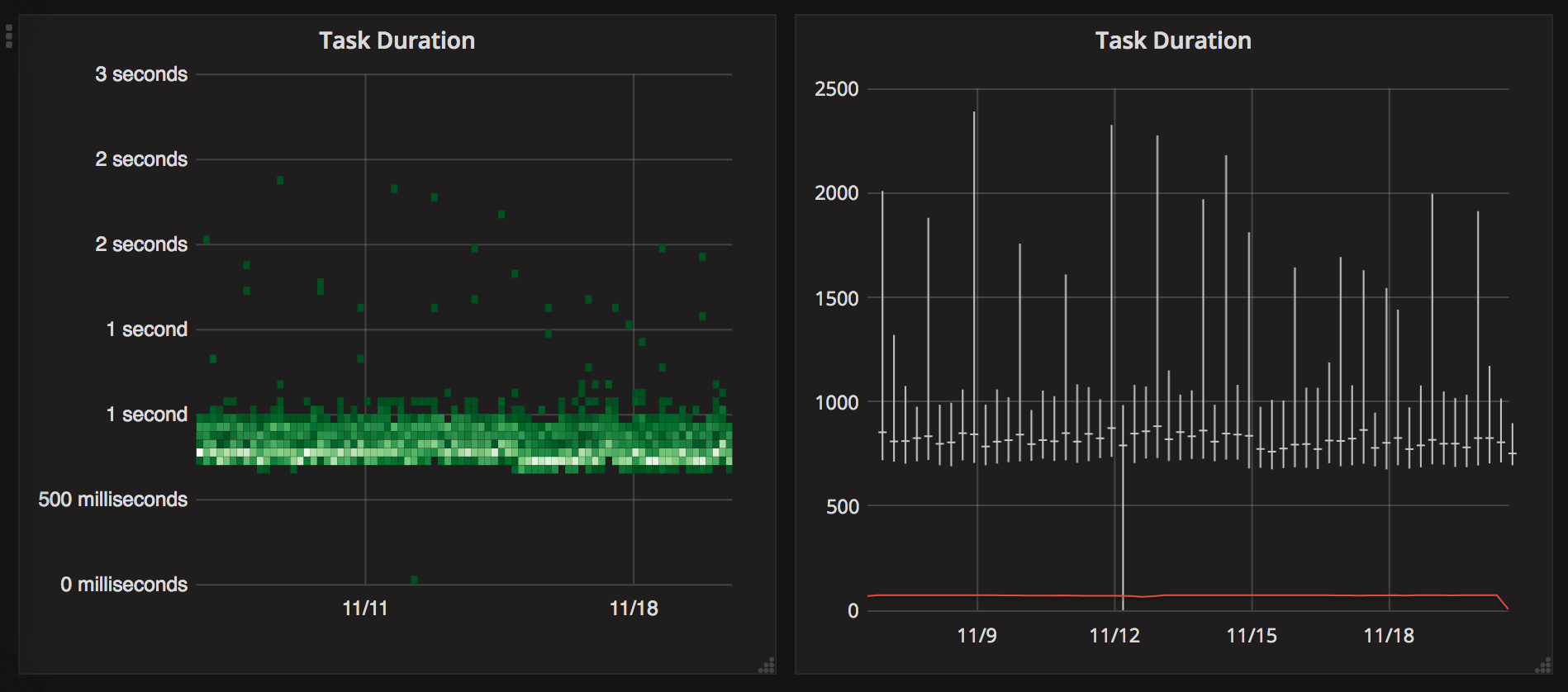Click the 11/12 date axis label
Viewport: 1568px width, 692px height.
[x=1114, y=636]
